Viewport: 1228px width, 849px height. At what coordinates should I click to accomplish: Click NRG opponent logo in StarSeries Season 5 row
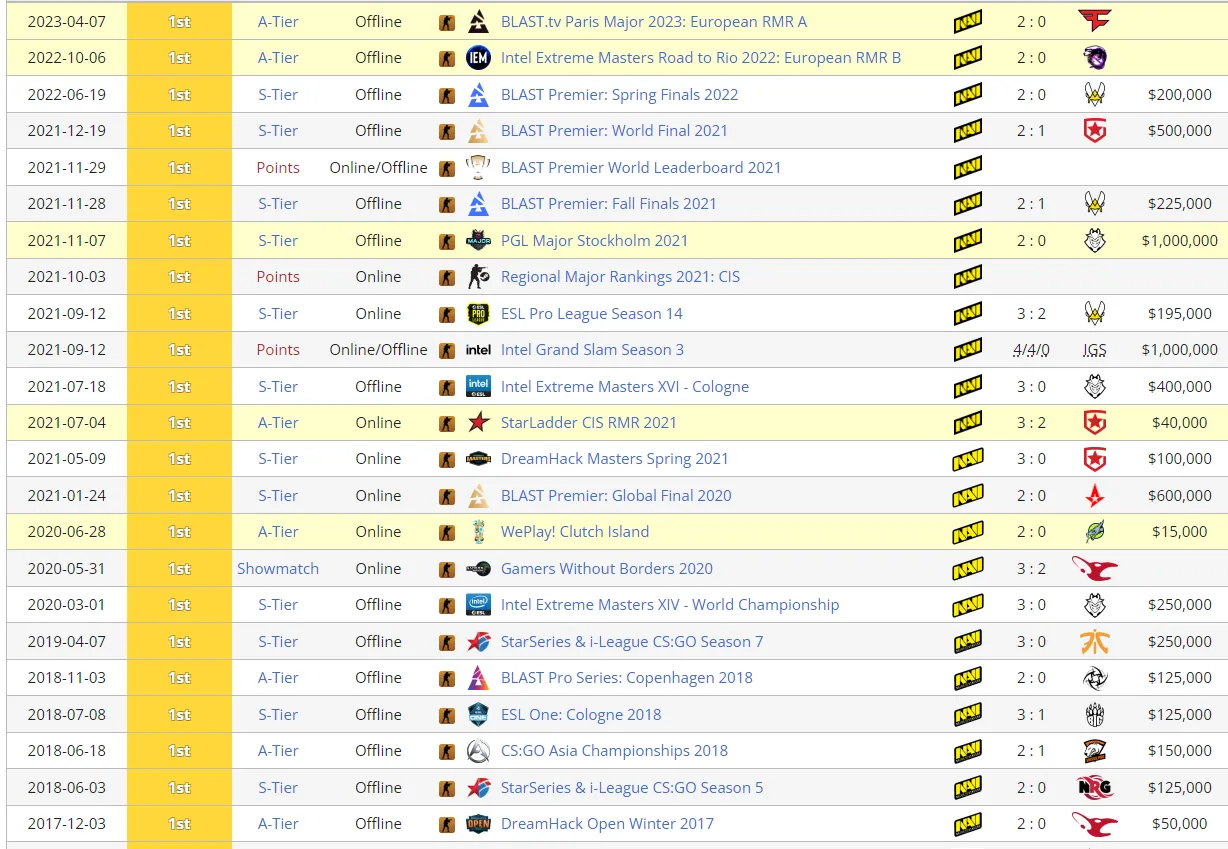click(1095, 787)
